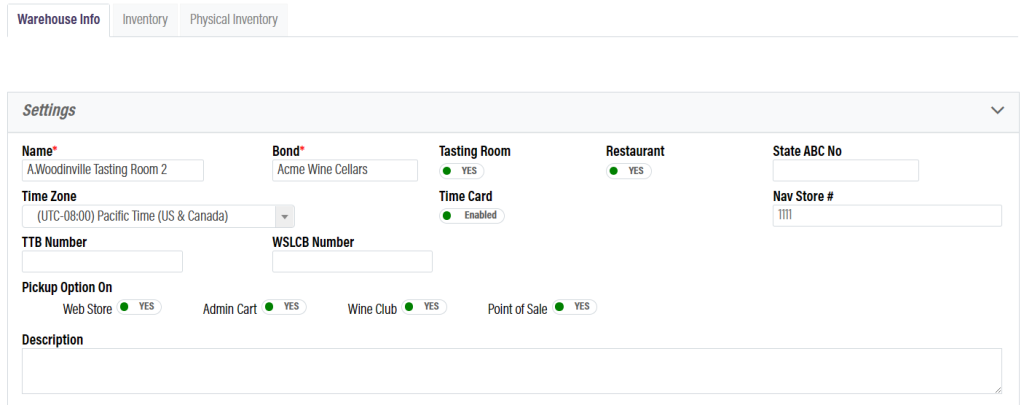The image size is (1024, 405).
Task: Click the State ABC No field
Action: pyautogui.click(x=845, y=170)
